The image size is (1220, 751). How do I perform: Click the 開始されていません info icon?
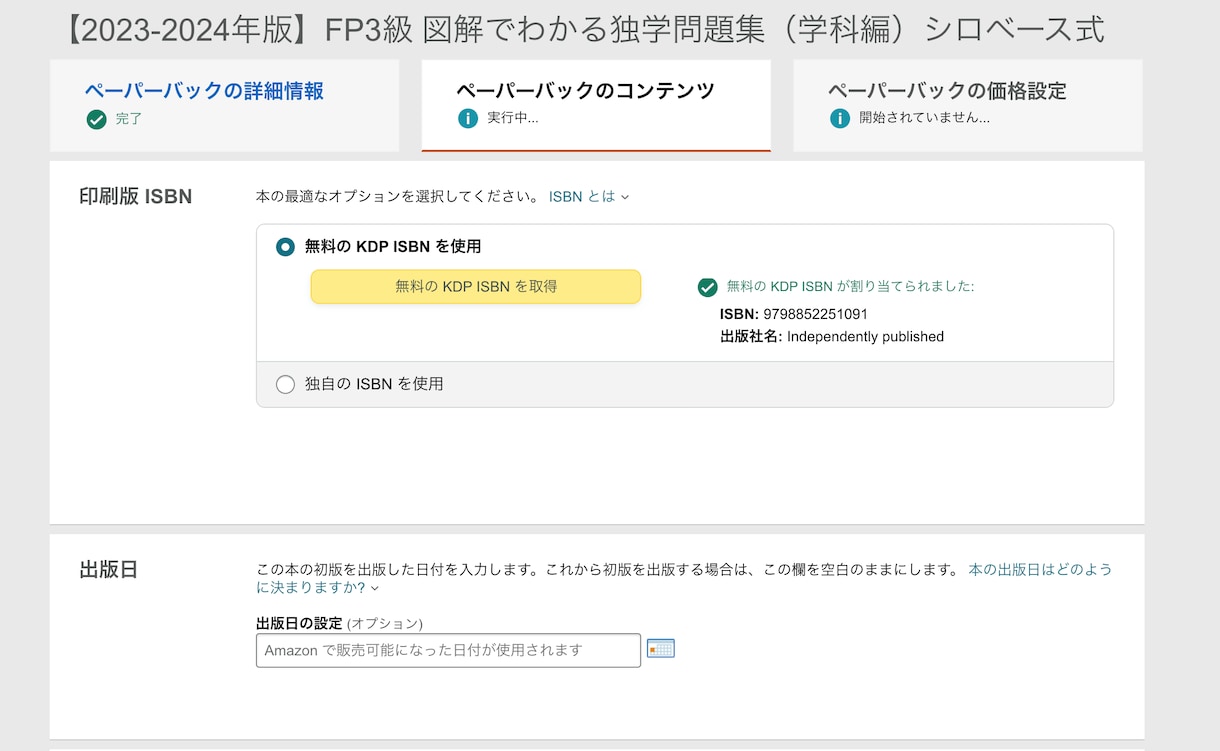pyautogui.click(x=840, y=119)
